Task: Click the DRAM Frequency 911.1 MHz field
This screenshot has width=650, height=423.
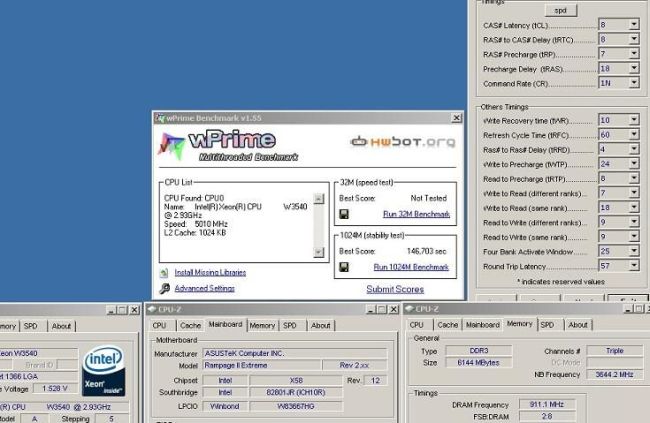Action: coord(547,404)
